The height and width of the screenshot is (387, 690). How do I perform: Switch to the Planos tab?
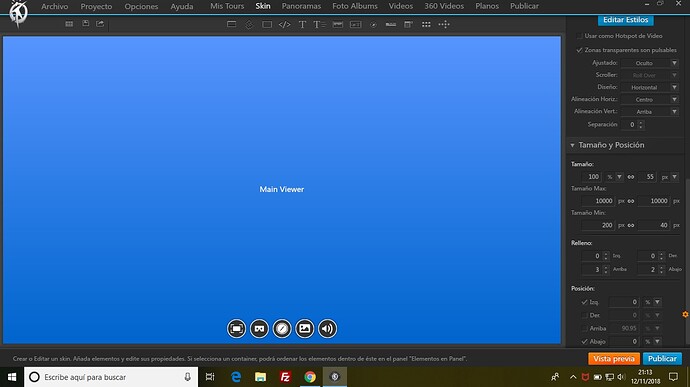tap(487, 6)
